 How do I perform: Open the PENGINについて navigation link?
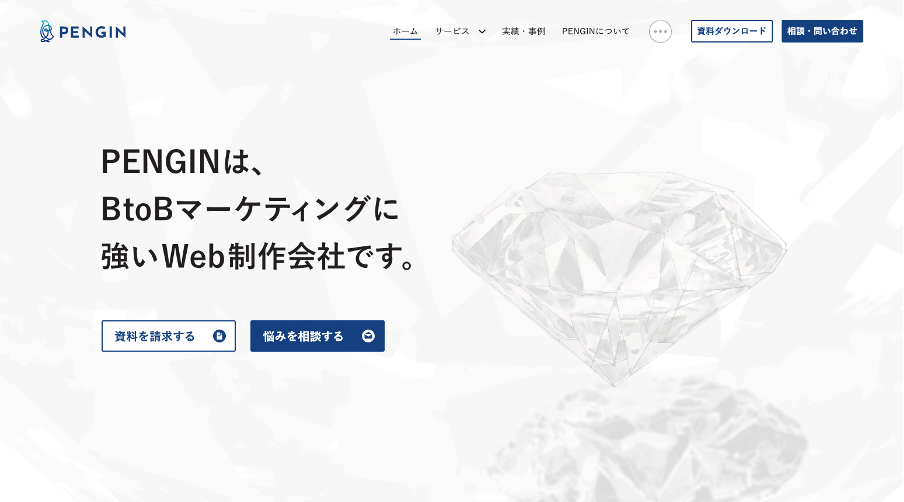(596, 31)
